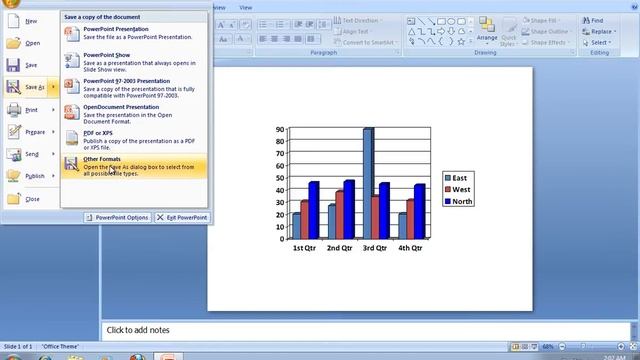Click Center alignment icon

coord(274,39)
